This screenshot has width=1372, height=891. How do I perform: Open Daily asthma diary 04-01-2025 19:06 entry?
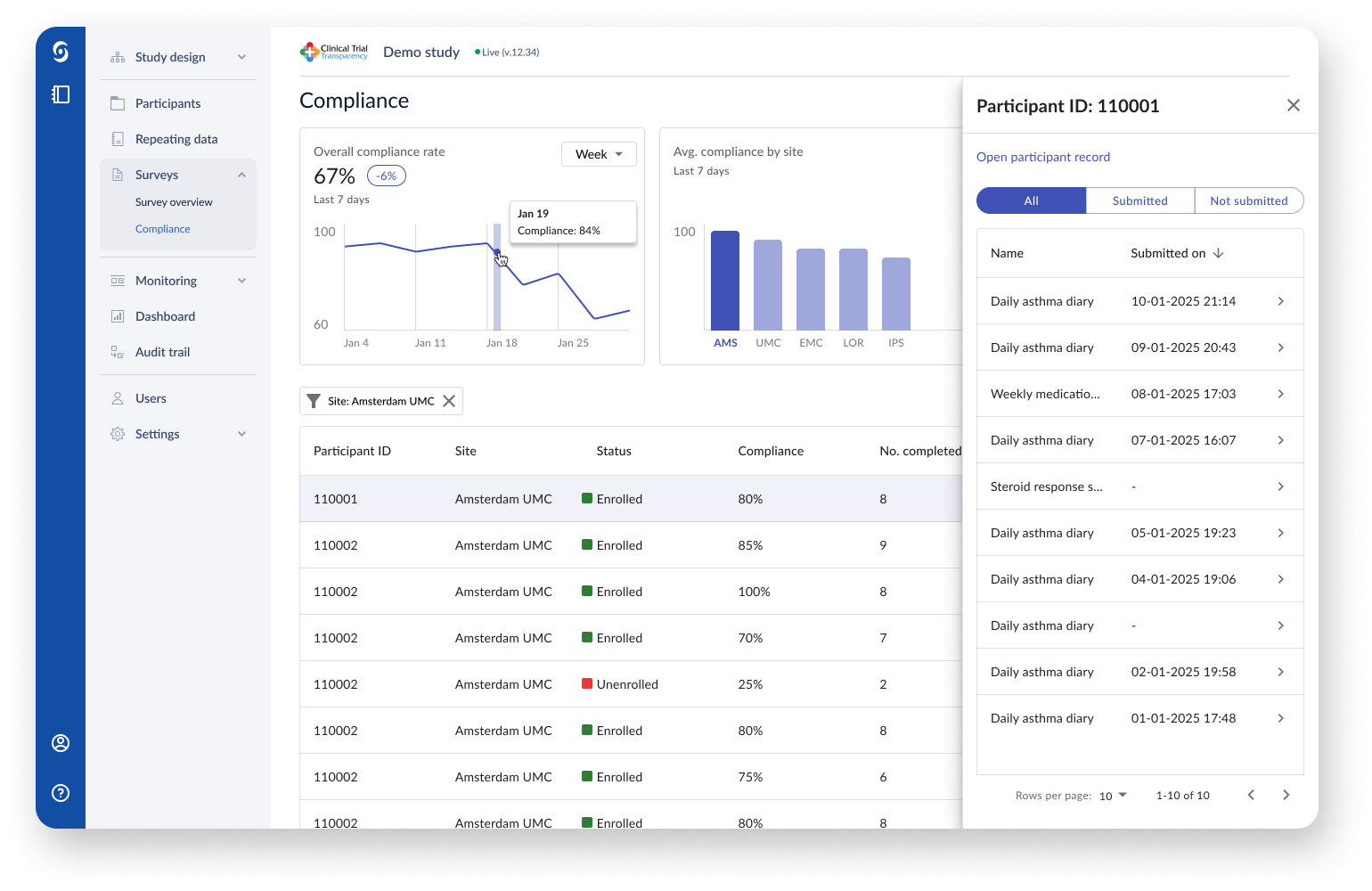coord(1140,579)
